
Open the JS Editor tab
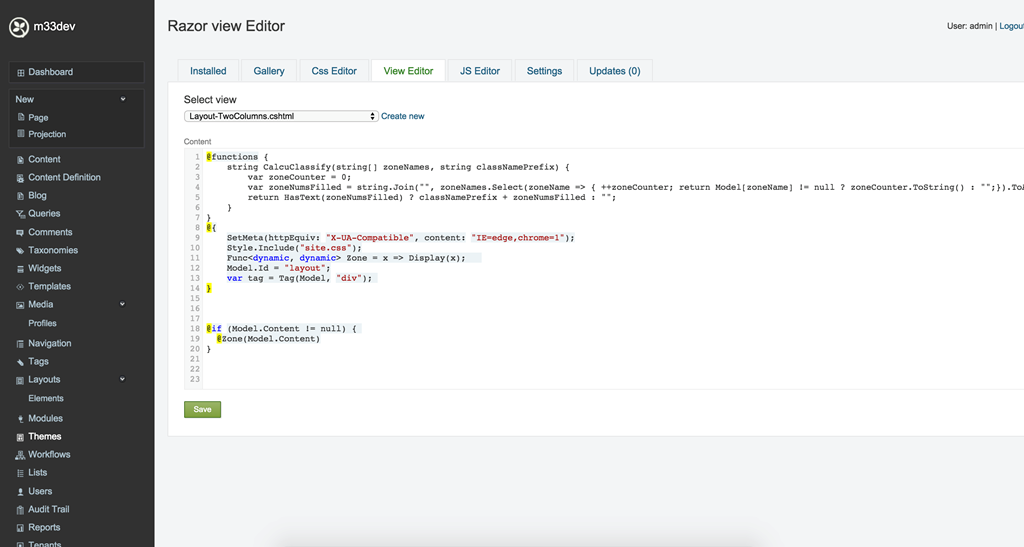pyautogui.click(x=480, y=71)
